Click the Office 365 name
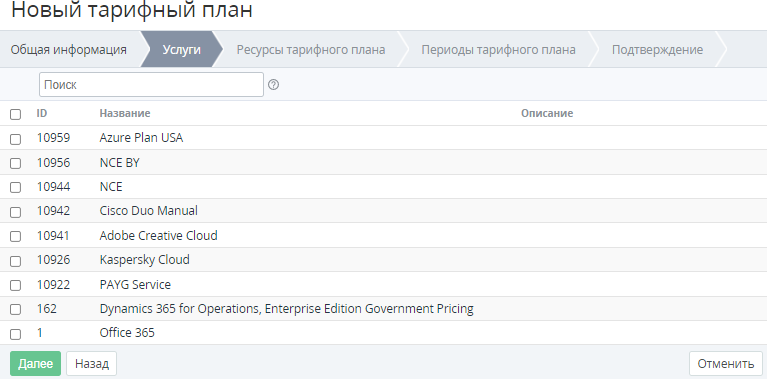This screenshot has width=767, height=379. click(x=127, y=333)
